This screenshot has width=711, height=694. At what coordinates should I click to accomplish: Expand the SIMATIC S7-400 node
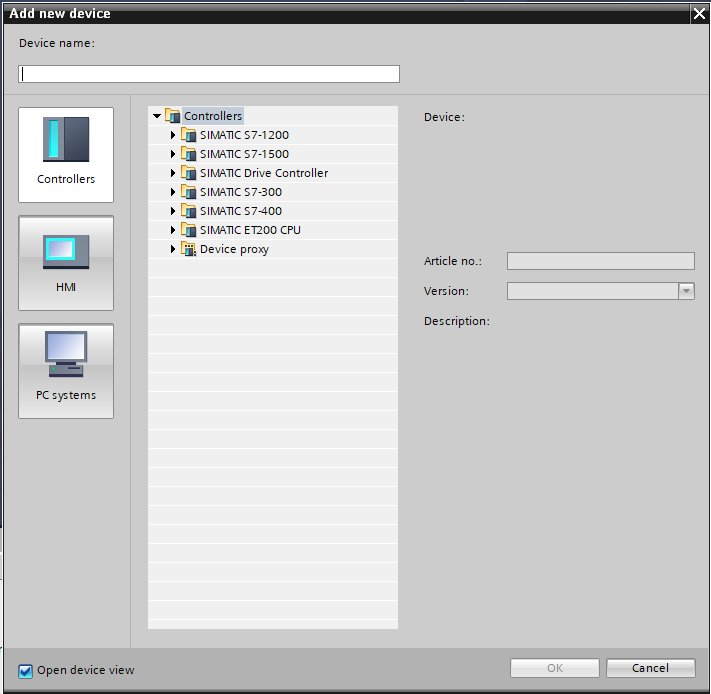[x=173, y=211]
